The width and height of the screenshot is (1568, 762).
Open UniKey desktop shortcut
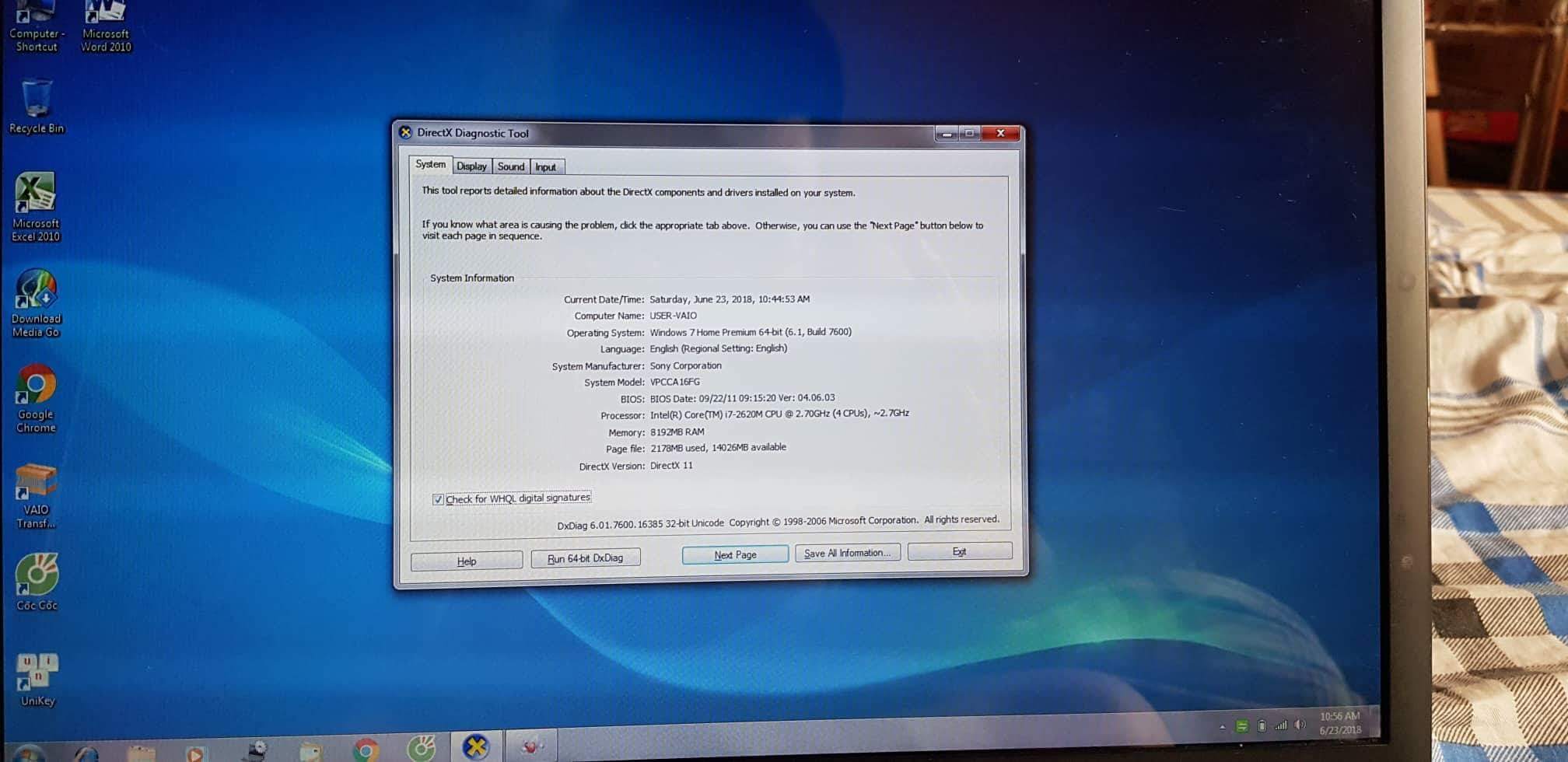point(37,679)
